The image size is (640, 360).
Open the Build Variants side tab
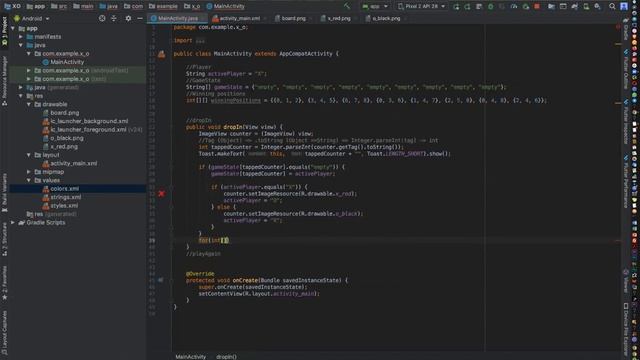click(x=4, y=192)
